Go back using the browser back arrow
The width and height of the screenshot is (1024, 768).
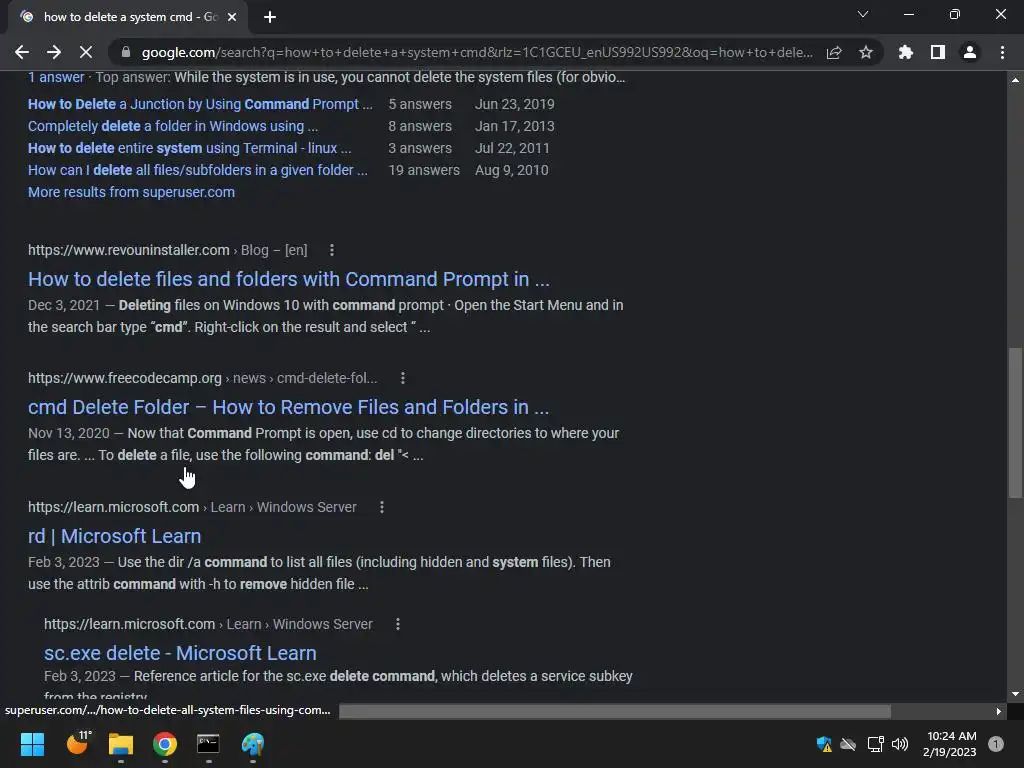(x=22, y=52)
